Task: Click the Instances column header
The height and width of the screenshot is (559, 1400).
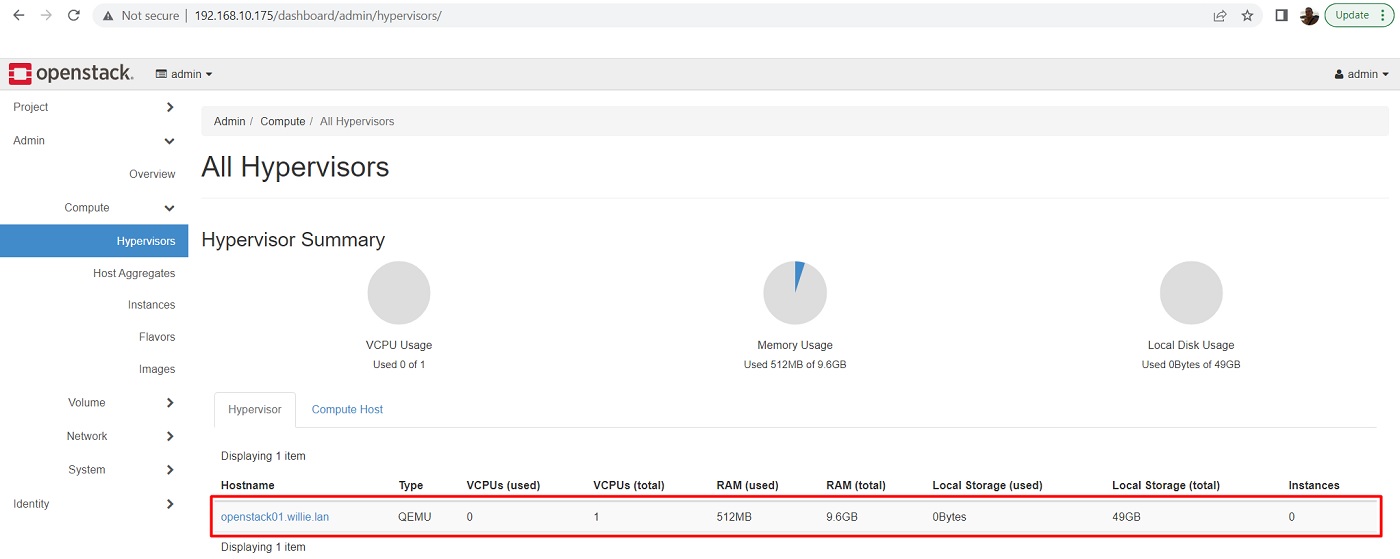Action: pyautogui.click(x=1314, y=485)
